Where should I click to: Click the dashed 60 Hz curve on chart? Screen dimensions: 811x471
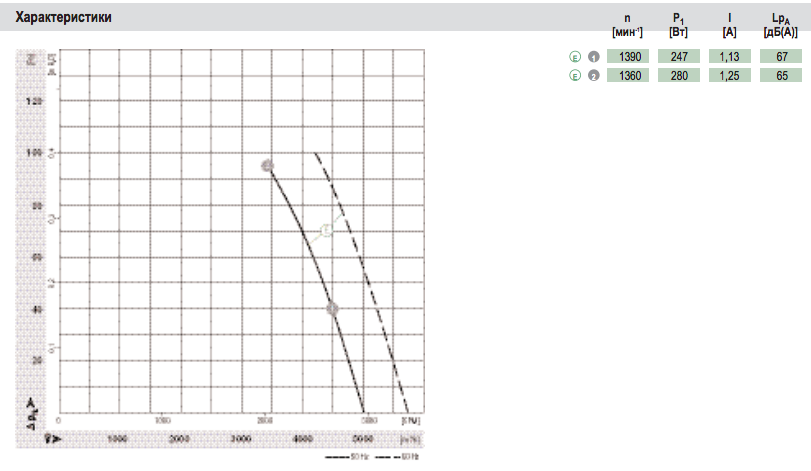362,270
